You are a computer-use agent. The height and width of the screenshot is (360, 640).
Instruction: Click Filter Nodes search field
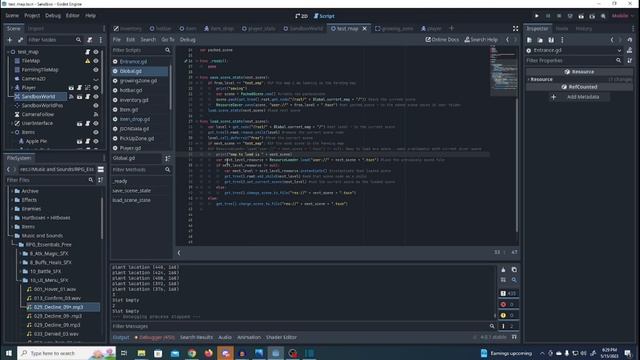pyautogui.click(x=54, y=40)
